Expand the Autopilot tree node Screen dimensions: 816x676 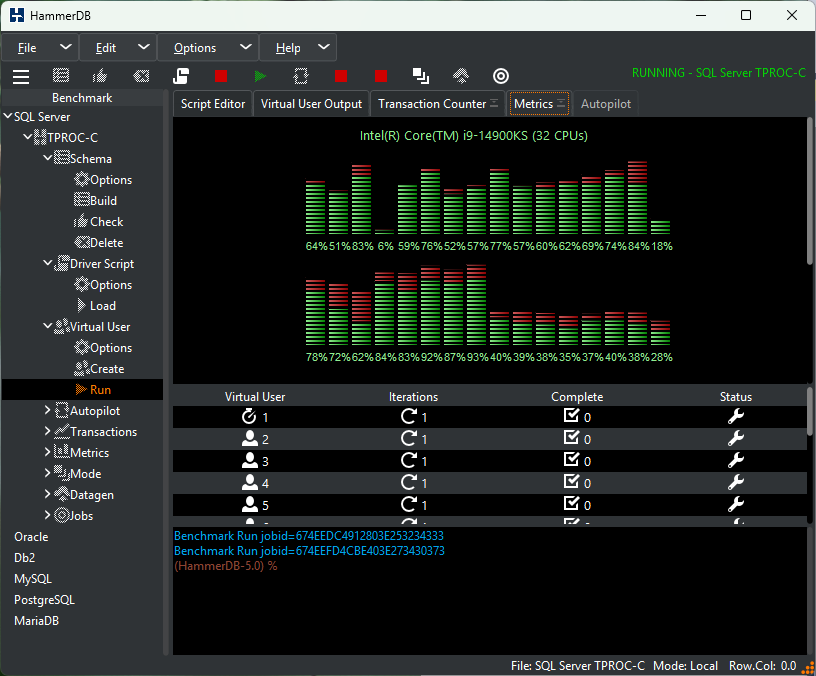(47, 411)
